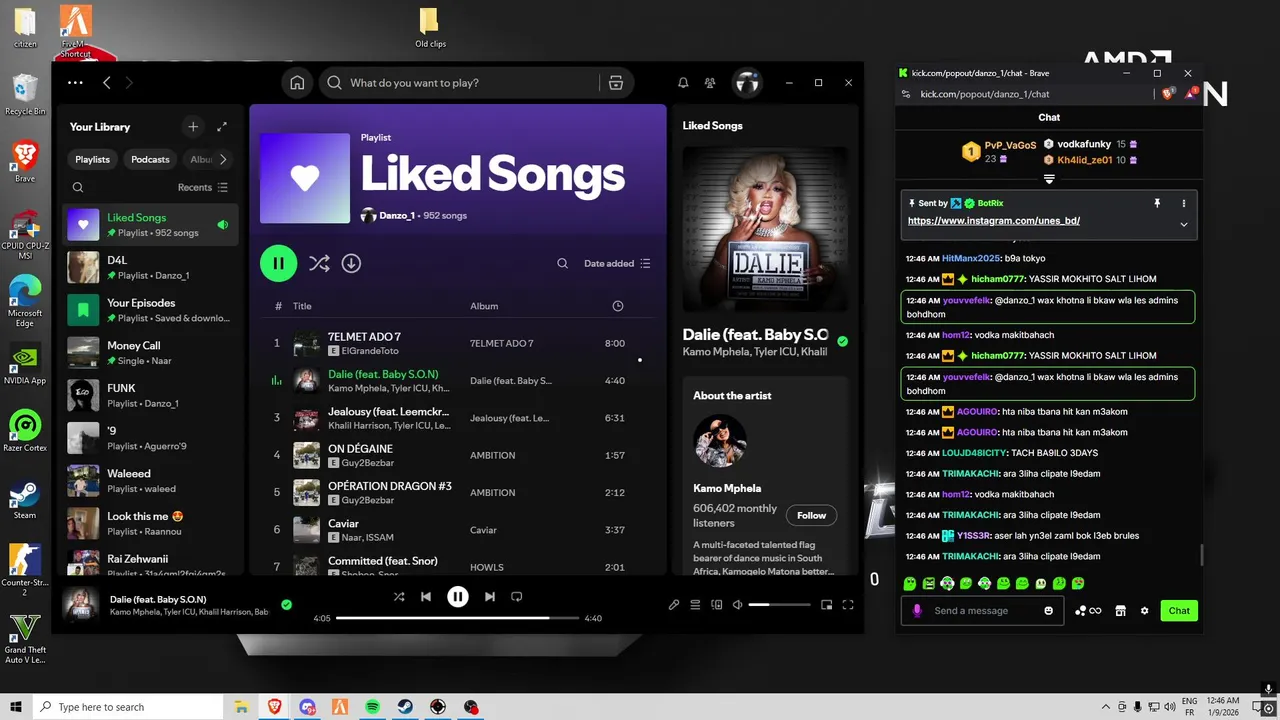Open the Kick chat settings gear
This screenshot has height=720, width=1280.
(1145, 611)
